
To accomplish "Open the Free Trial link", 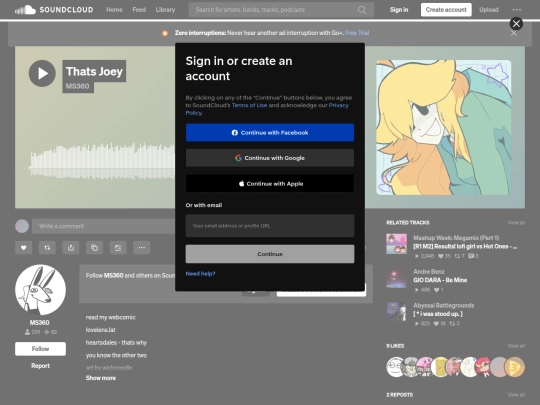I will point(357,33).
